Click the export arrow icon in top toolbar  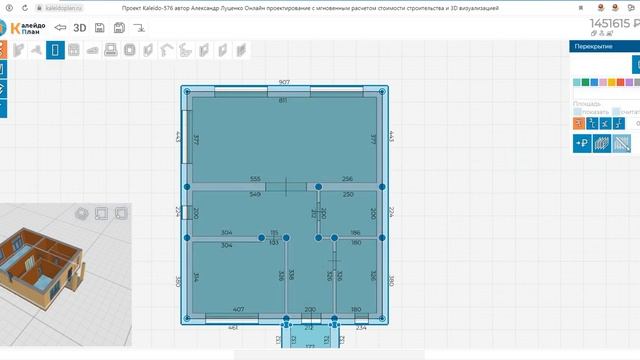point(139,28)
